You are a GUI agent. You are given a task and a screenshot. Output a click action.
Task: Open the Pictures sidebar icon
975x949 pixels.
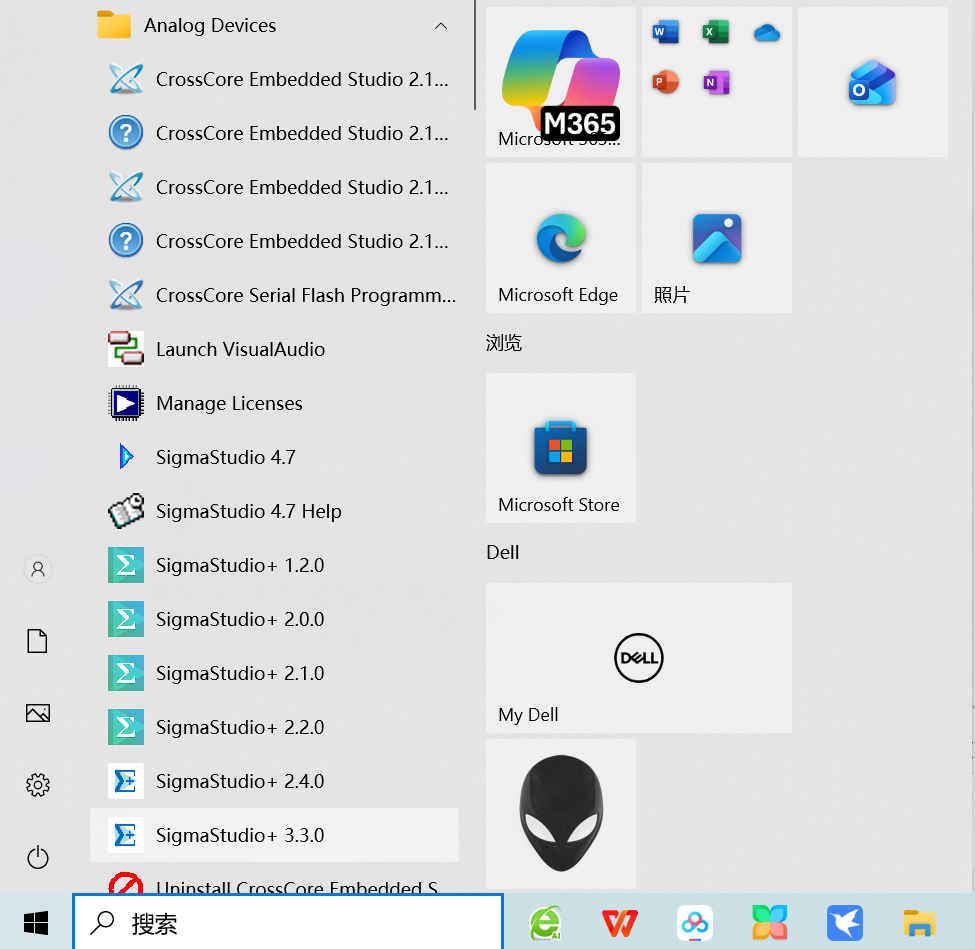pyautogui.click(x=38, y=713)
